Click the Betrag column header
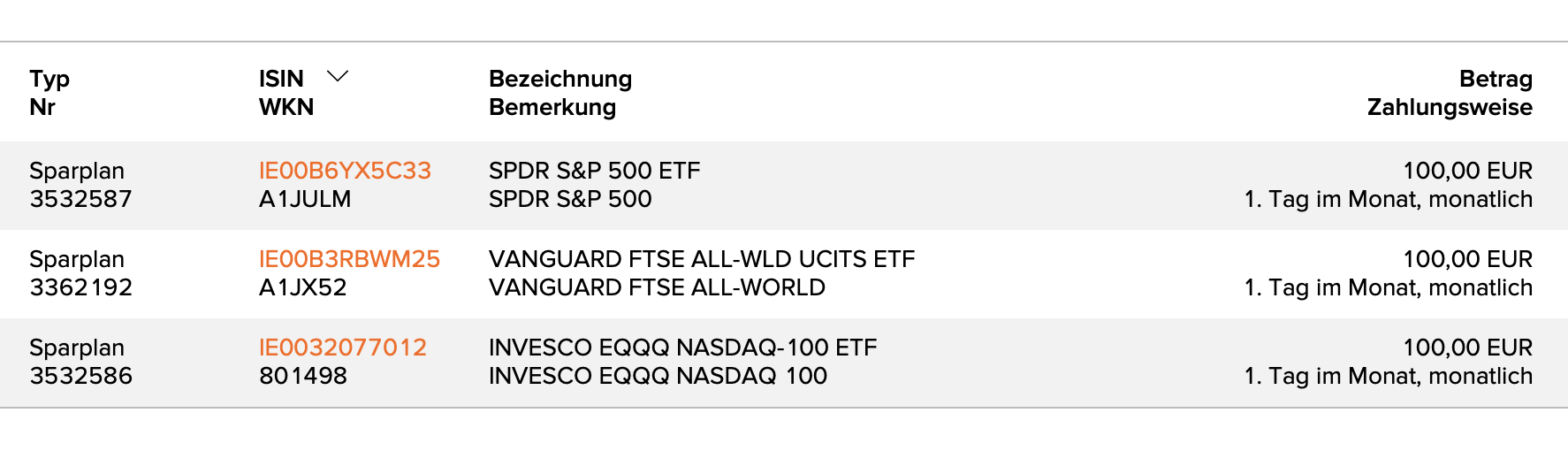This screenshot has height=451, width=1568. pyautogui.click(x=1496, y=79)
